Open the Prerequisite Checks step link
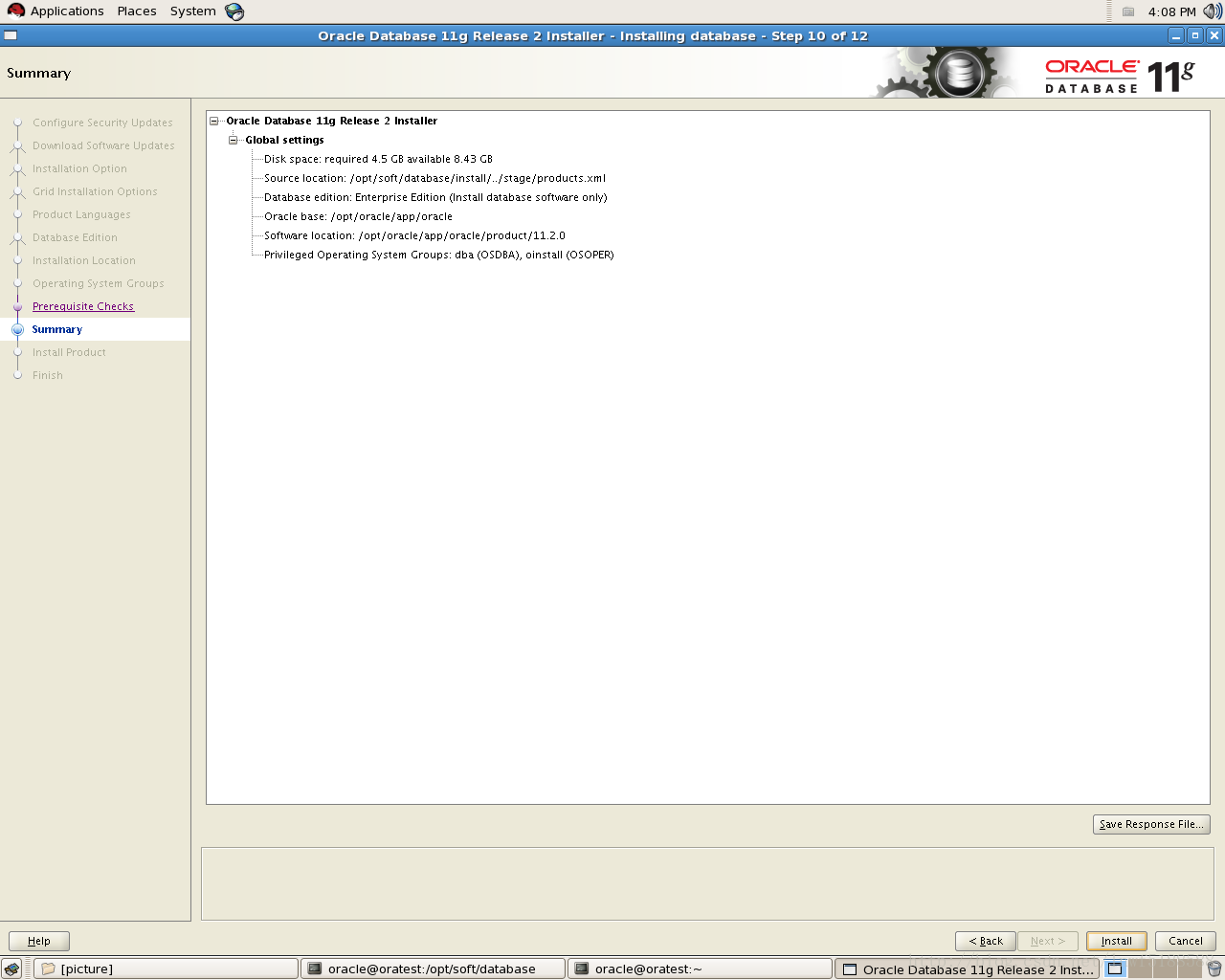 coord(83,306)
